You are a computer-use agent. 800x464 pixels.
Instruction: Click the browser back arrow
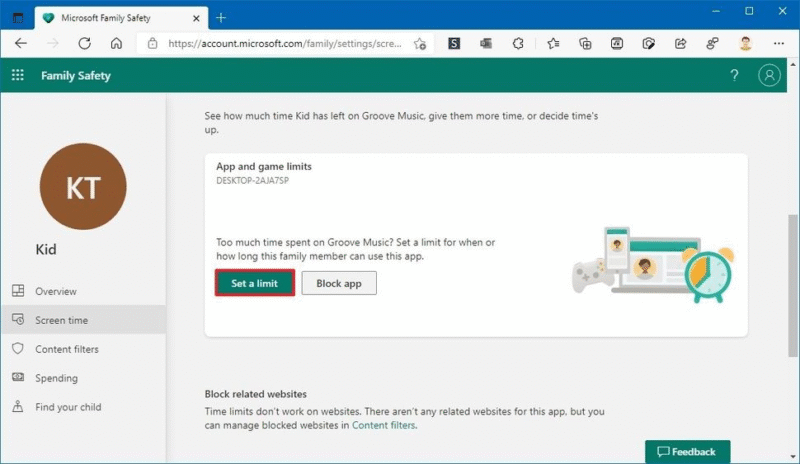(x=21, y=44)
